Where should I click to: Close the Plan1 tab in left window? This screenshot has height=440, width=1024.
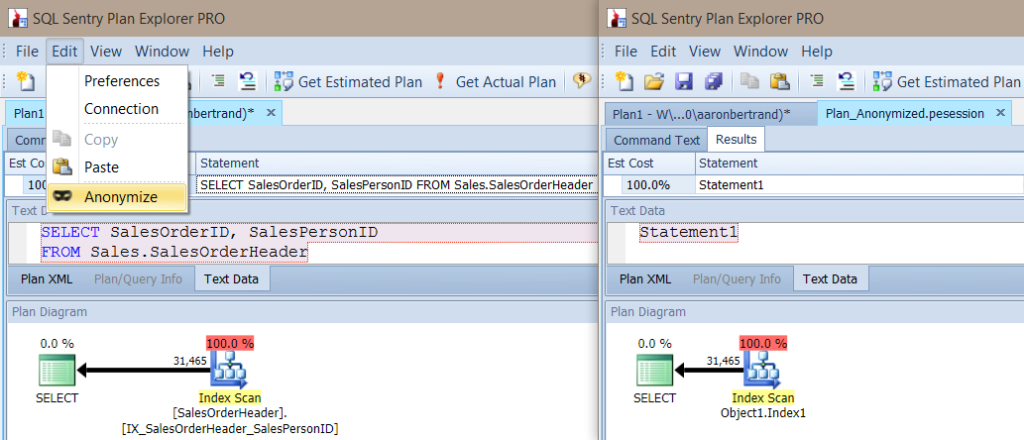coord(271,113)
